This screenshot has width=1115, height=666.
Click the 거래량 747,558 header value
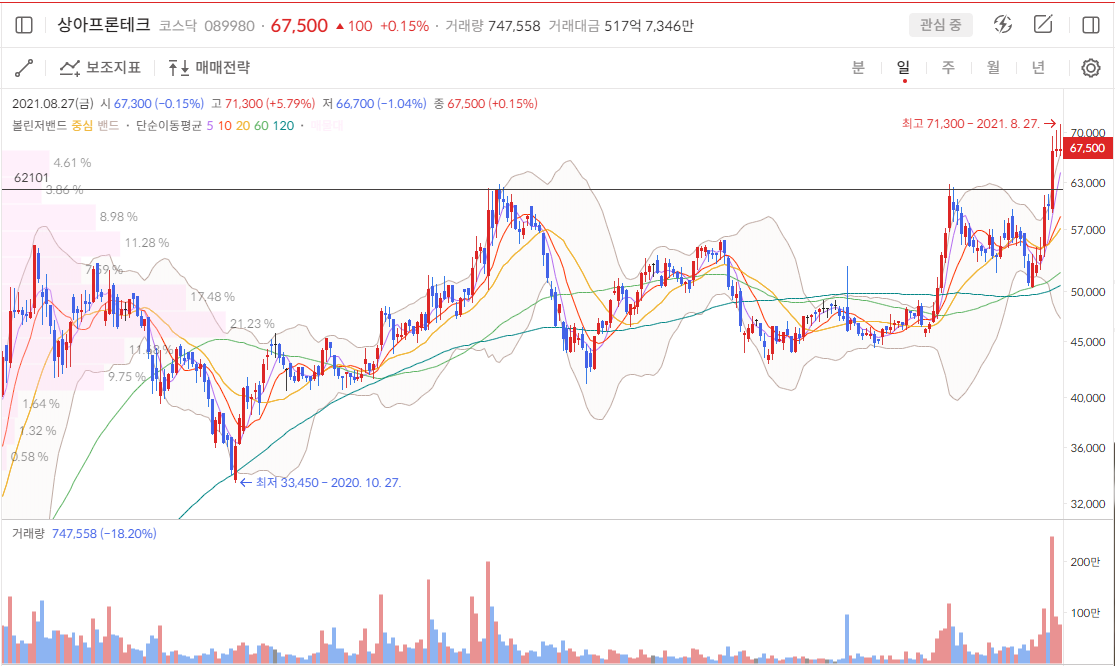click(492, 26)
